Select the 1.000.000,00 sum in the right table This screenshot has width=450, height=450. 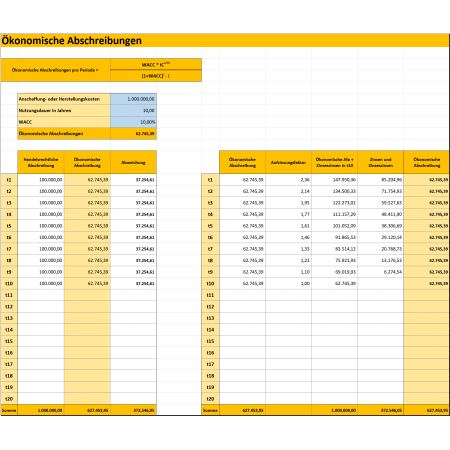pyautogui.click(x=335, y=410)
